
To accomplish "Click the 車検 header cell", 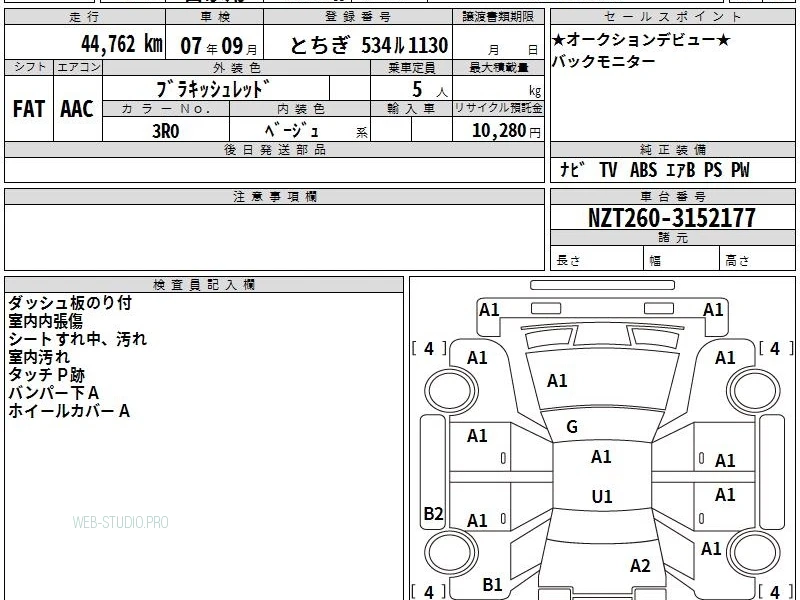I will [215, 17].
